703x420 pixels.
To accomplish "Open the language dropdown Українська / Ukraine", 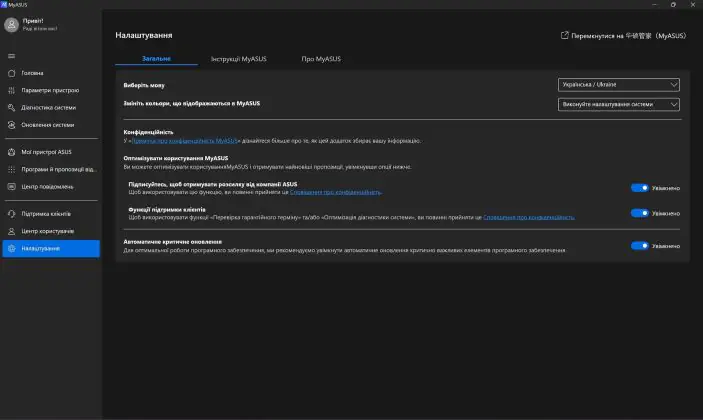I will tap(619, 85).
